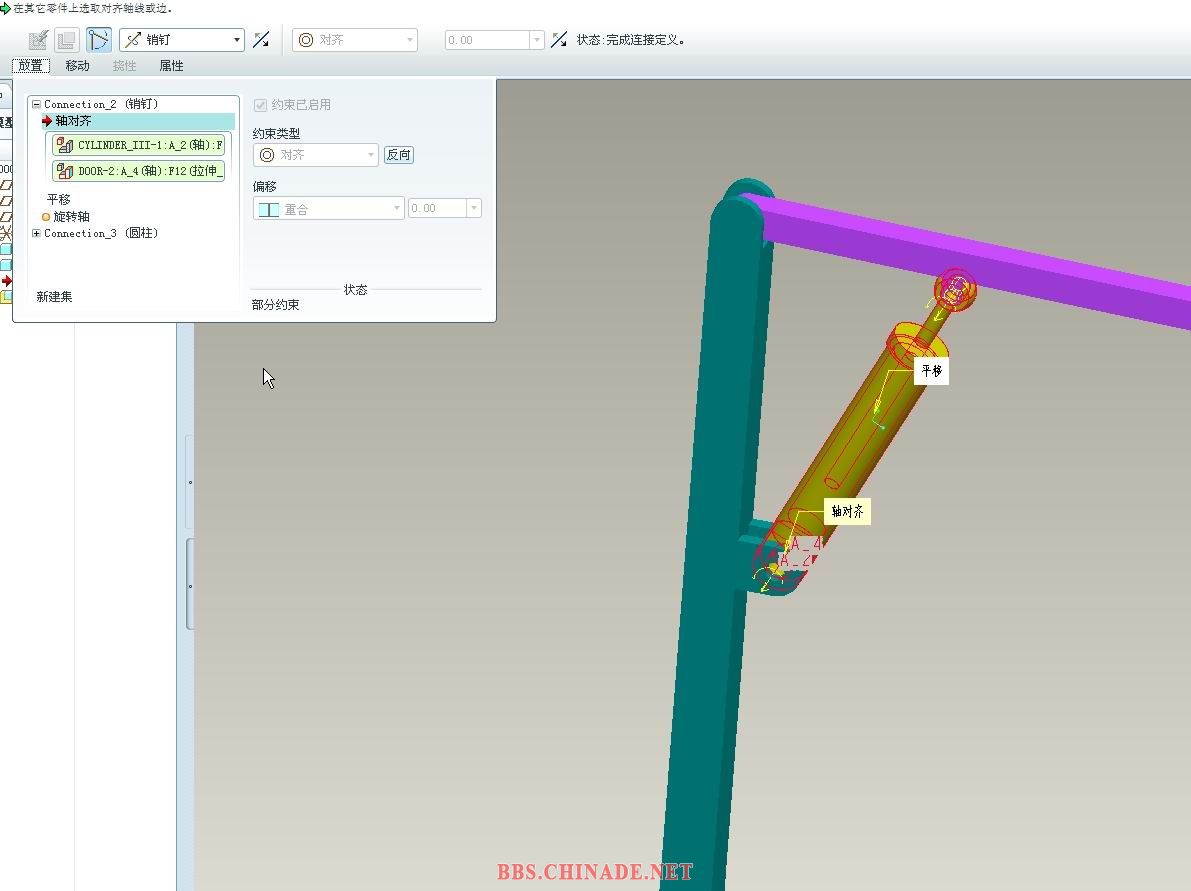Select the DOOR-2:A_4 axis reference
This screenshot has height=891, width=1191.
point(140,171)
